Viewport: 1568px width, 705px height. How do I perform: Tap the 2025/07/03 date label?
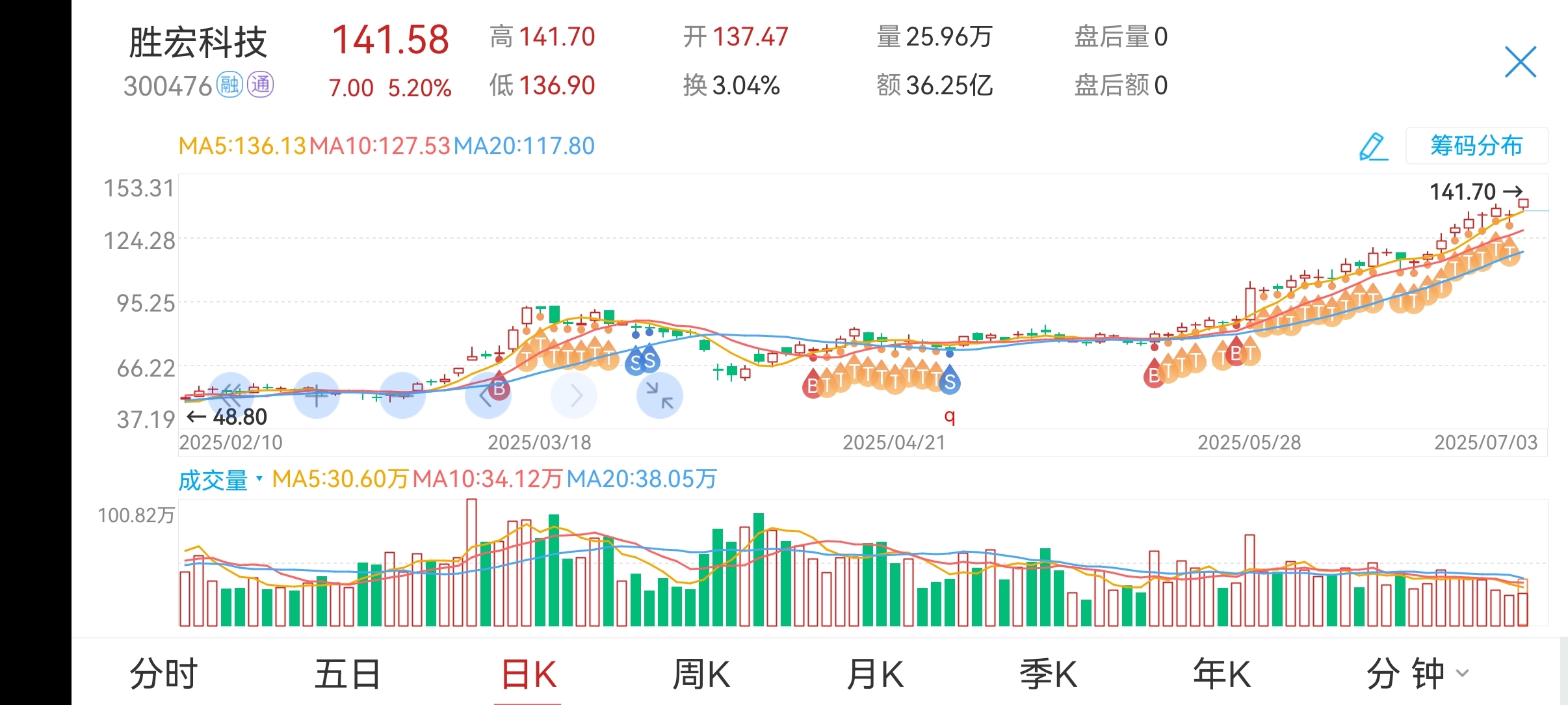pyautogui.click(x=1486, y=443)
